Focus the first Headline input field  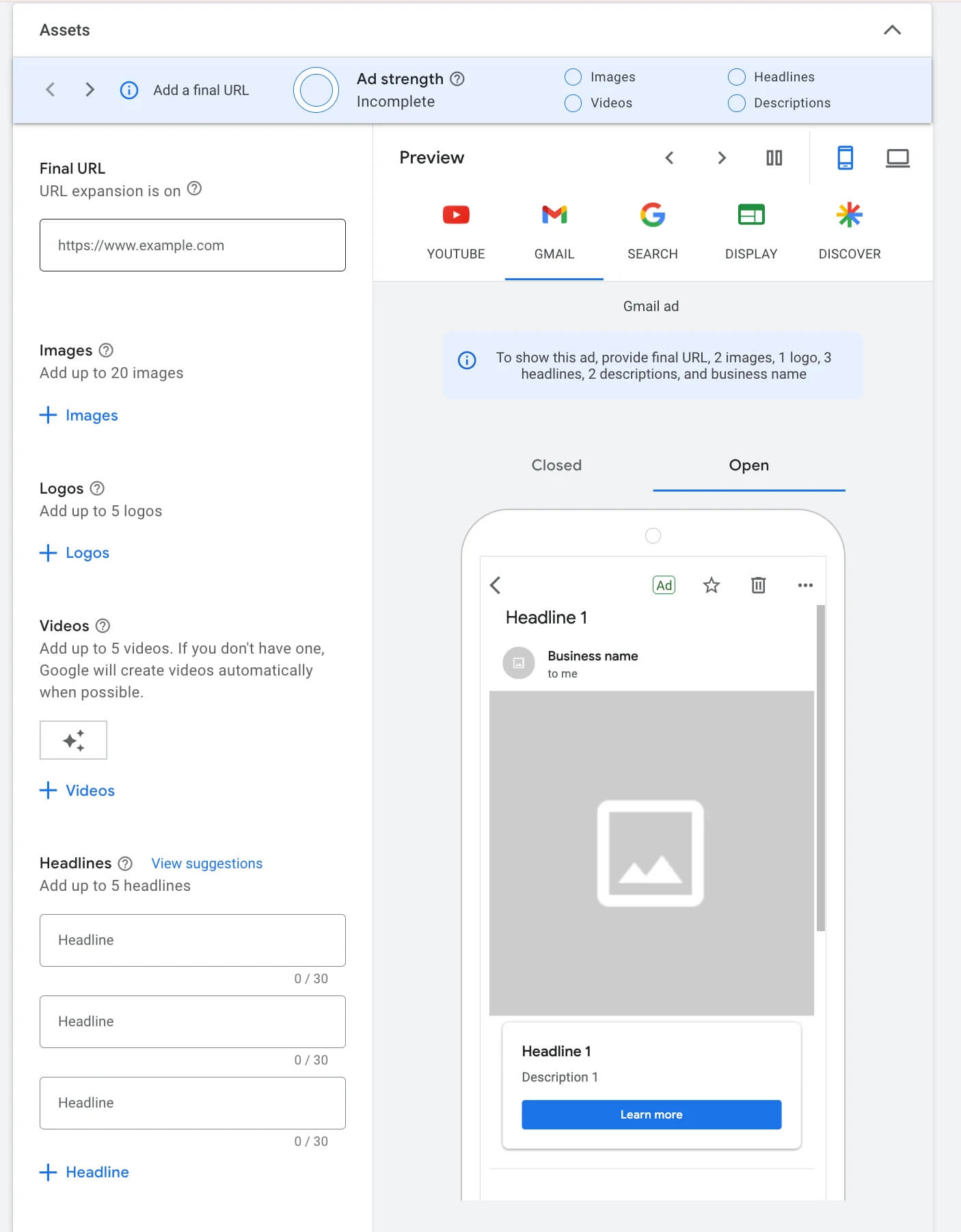193,940
